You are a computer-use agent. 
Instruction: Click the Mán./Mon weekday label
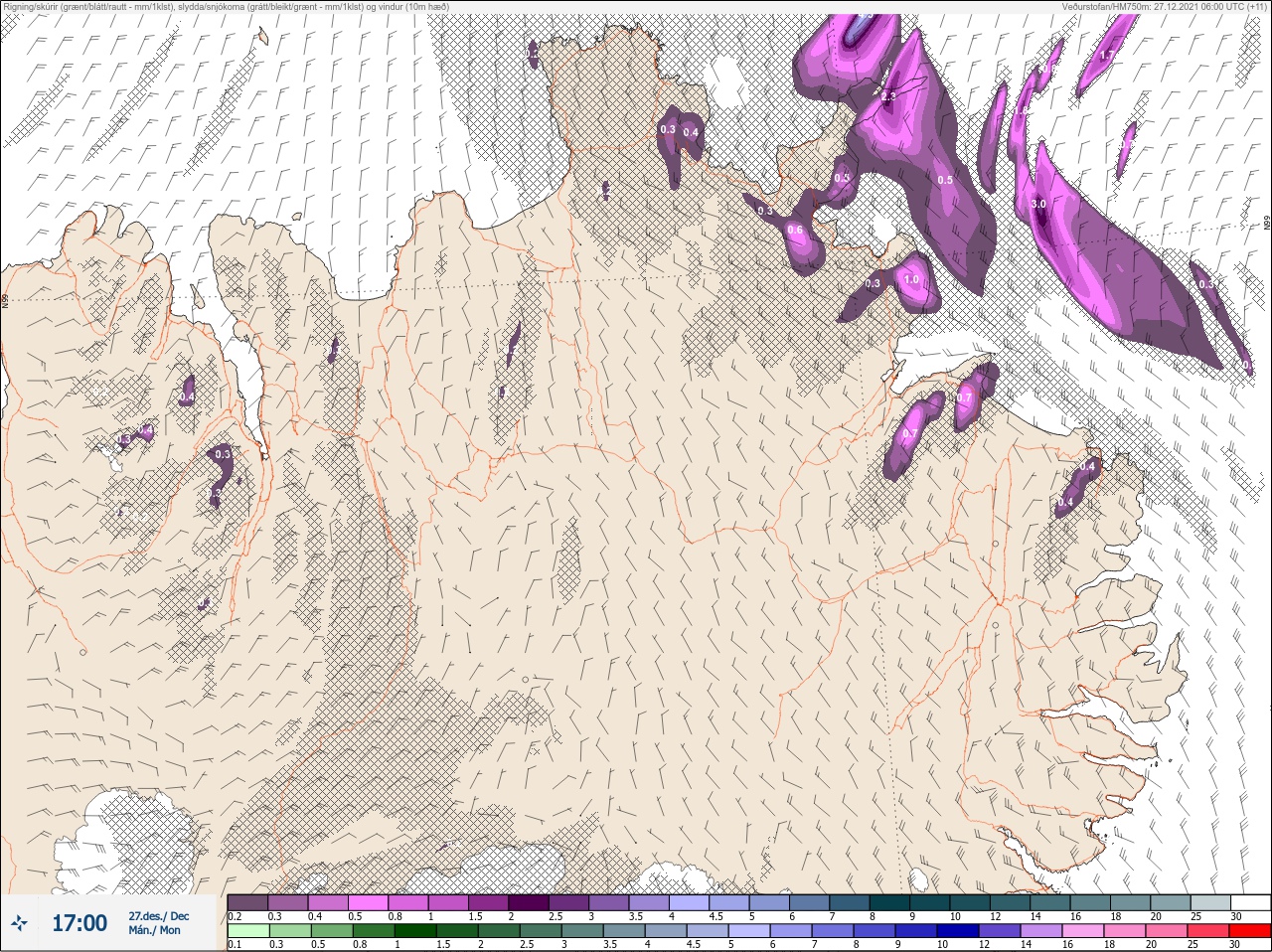click(x=155, y=931)
